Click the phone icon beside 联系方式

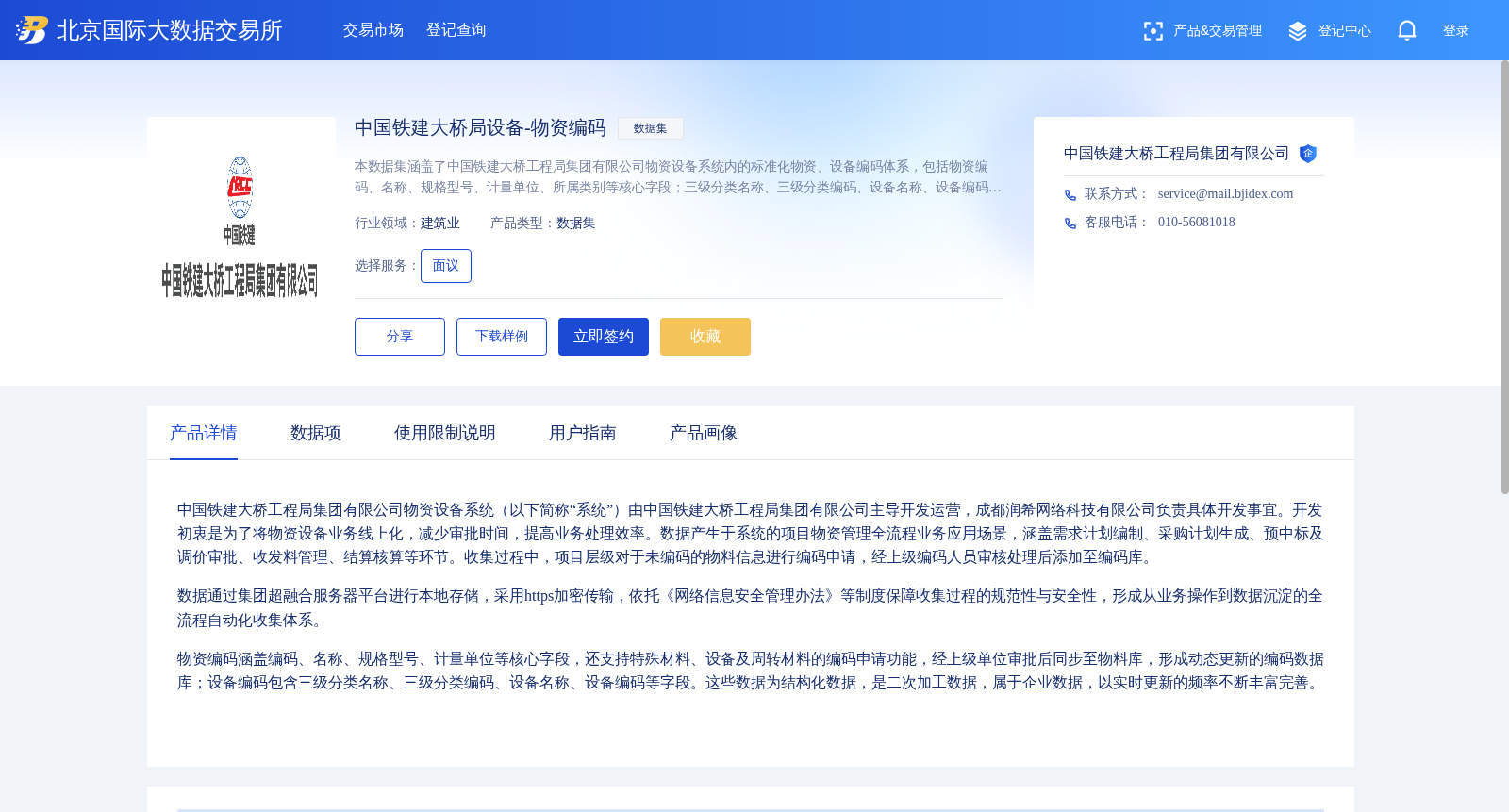point(1070,195)
